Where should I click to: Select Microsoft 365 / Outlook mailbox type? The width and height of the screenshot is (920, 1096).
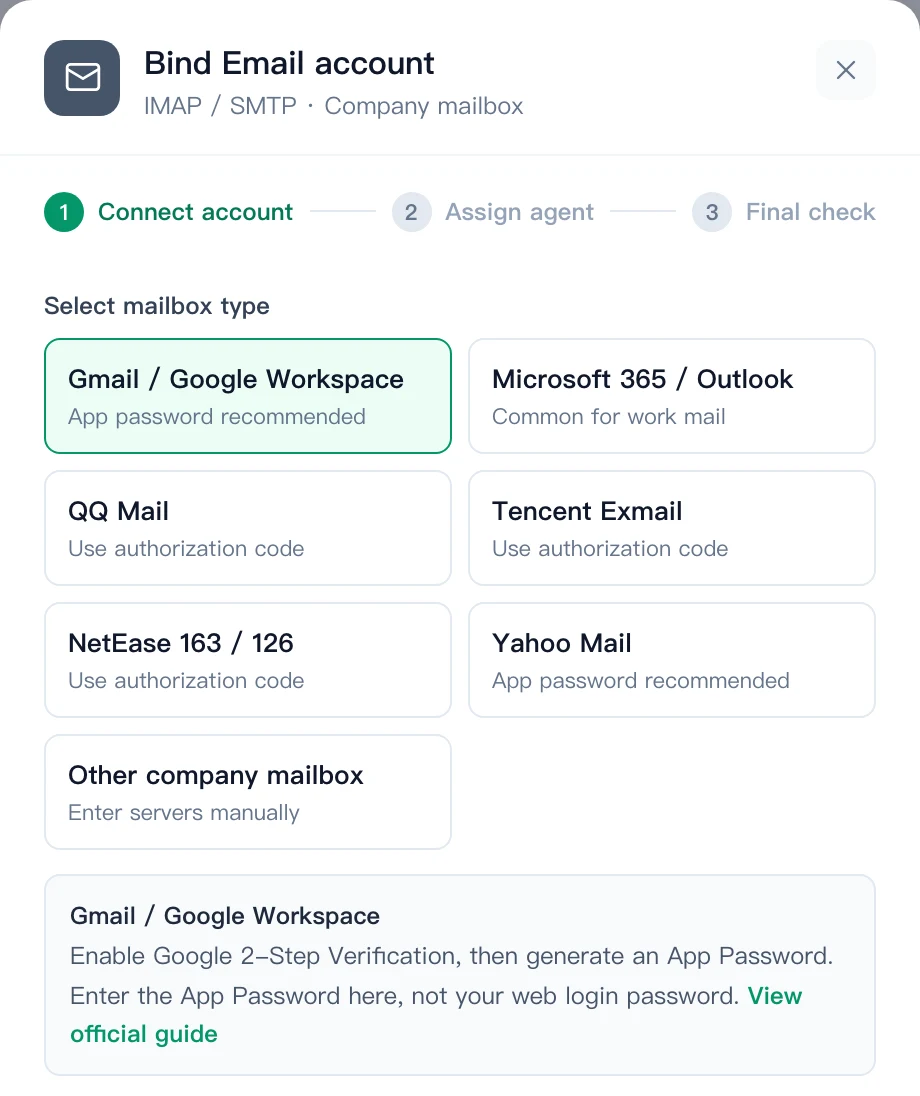(x=672, y=396)
